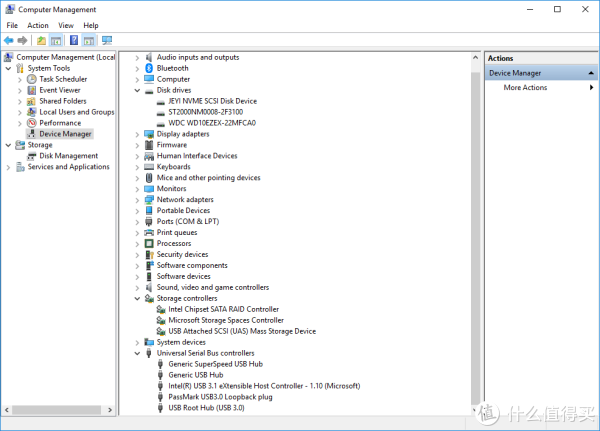Image resolution: width=600 pixels, height=431 pixels.
Task: Click the Up one level folder icon
Action: tap(41, 40)
